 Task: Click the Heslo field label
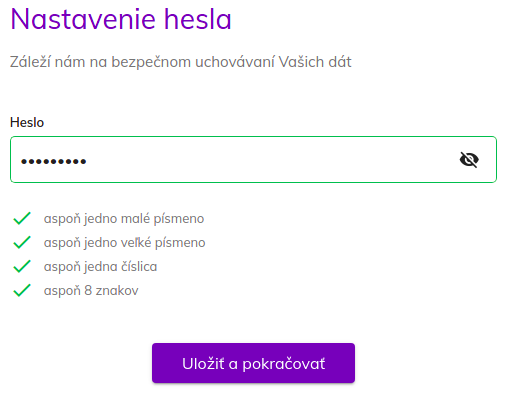27,122
